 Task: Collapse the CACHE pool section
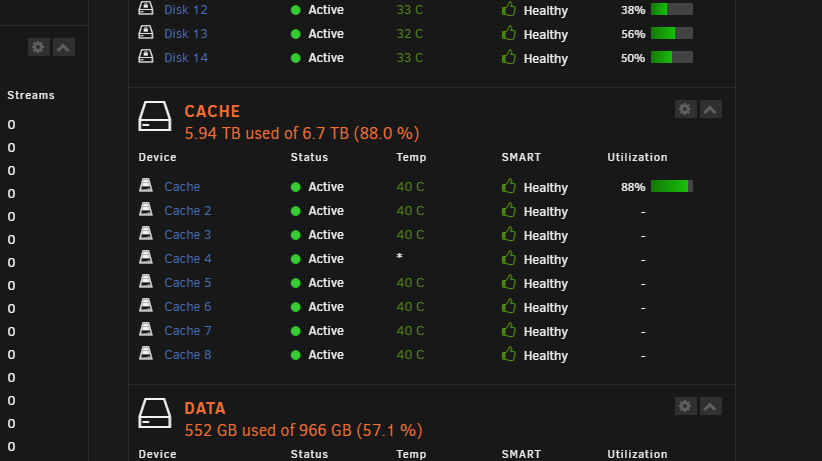pyautogui.click(x=710, y=109)
